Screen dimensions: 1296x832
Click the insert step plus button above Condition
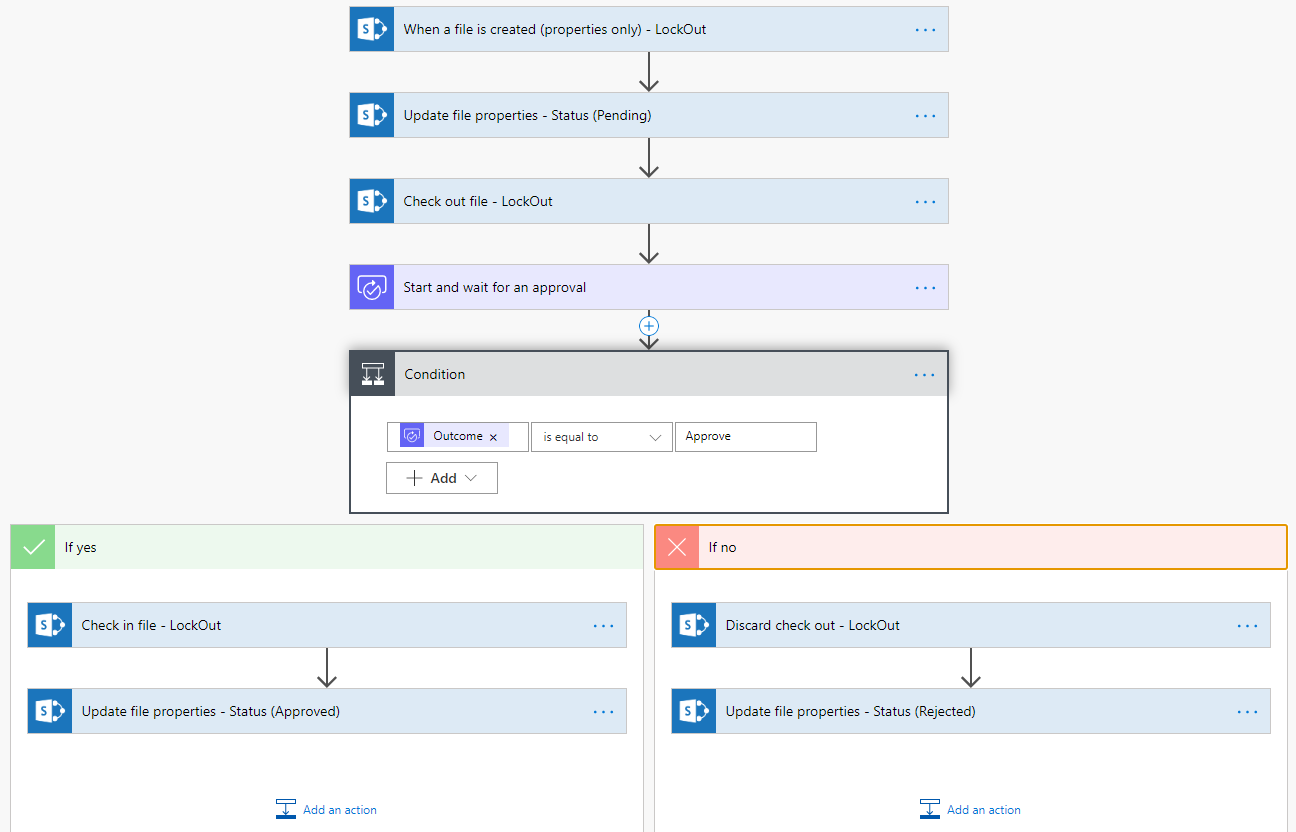pyautogui.click(x=649, y=325)
